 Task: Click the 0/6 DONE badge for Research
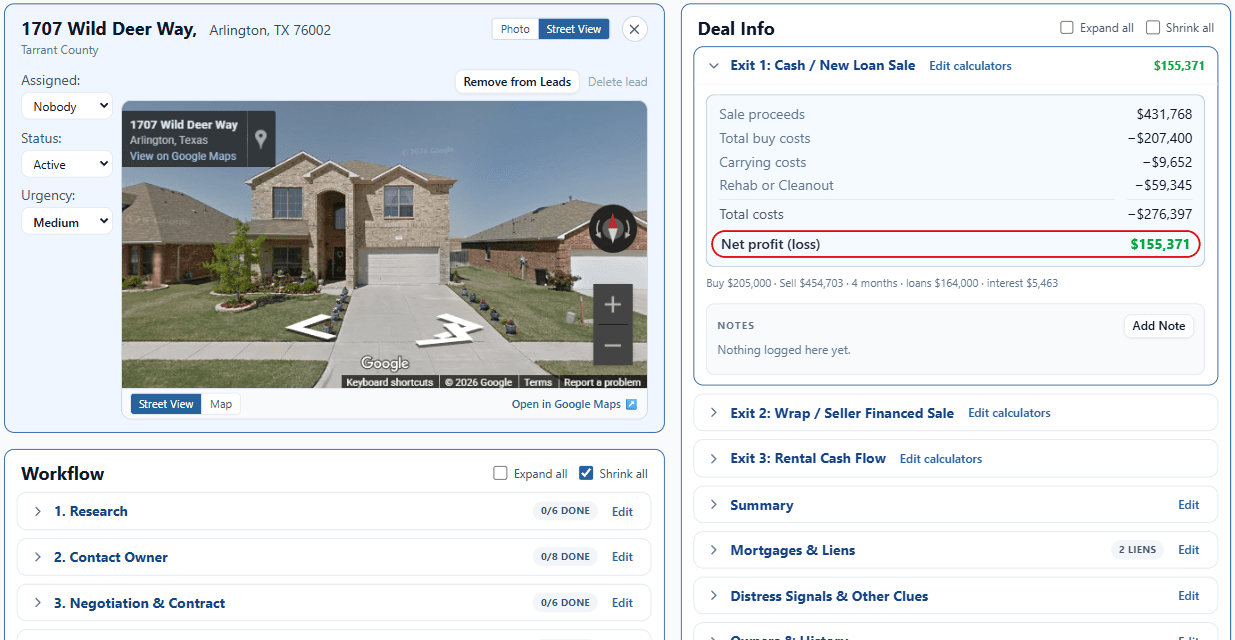pos(565,511)
